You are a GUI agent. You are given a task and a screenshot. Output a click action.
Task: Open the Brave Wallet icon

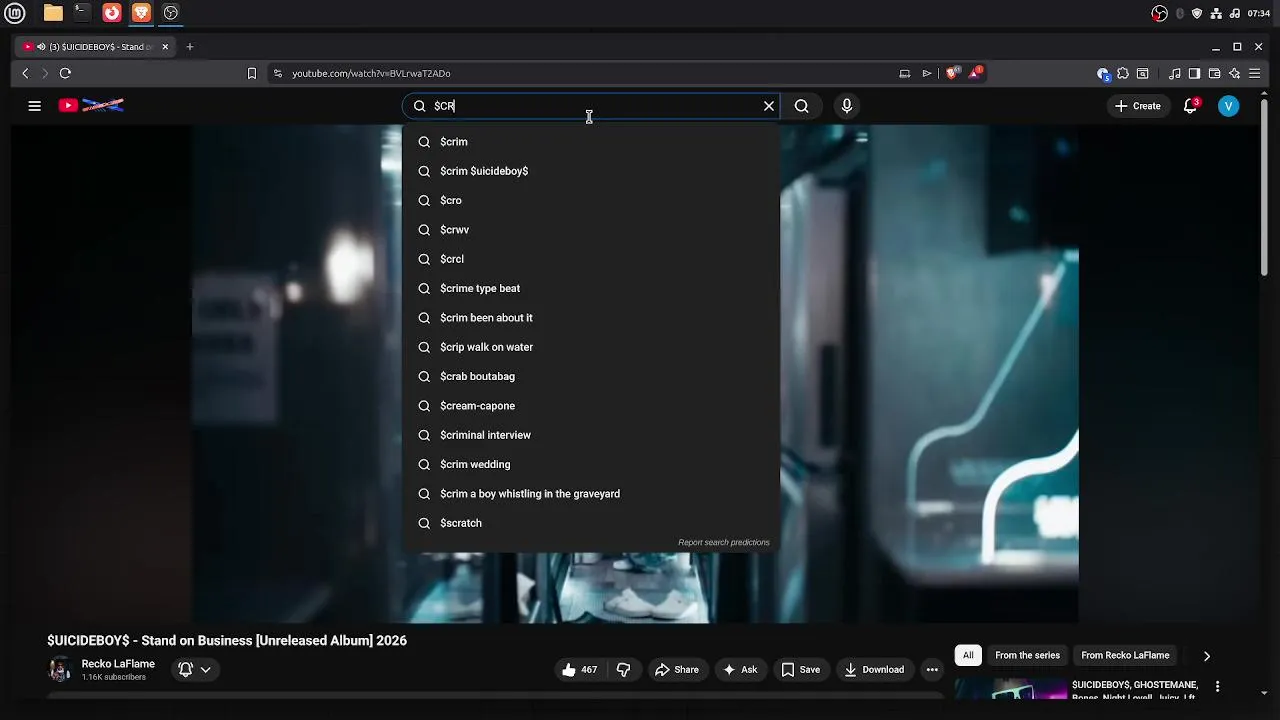(1214, 73)
